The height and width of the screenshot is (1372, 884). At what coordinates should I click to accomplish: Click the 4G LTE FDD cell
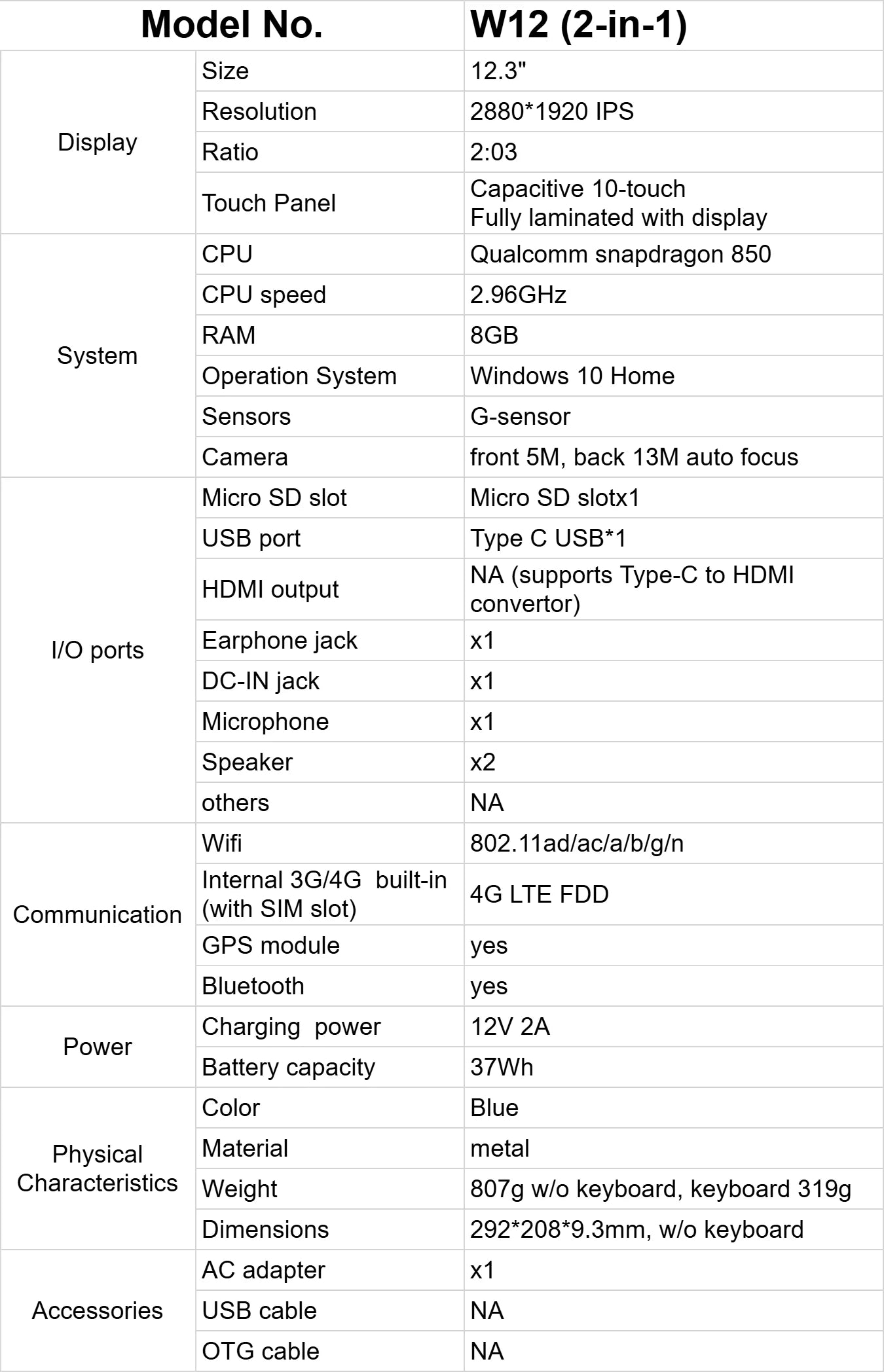click(539, 894)
